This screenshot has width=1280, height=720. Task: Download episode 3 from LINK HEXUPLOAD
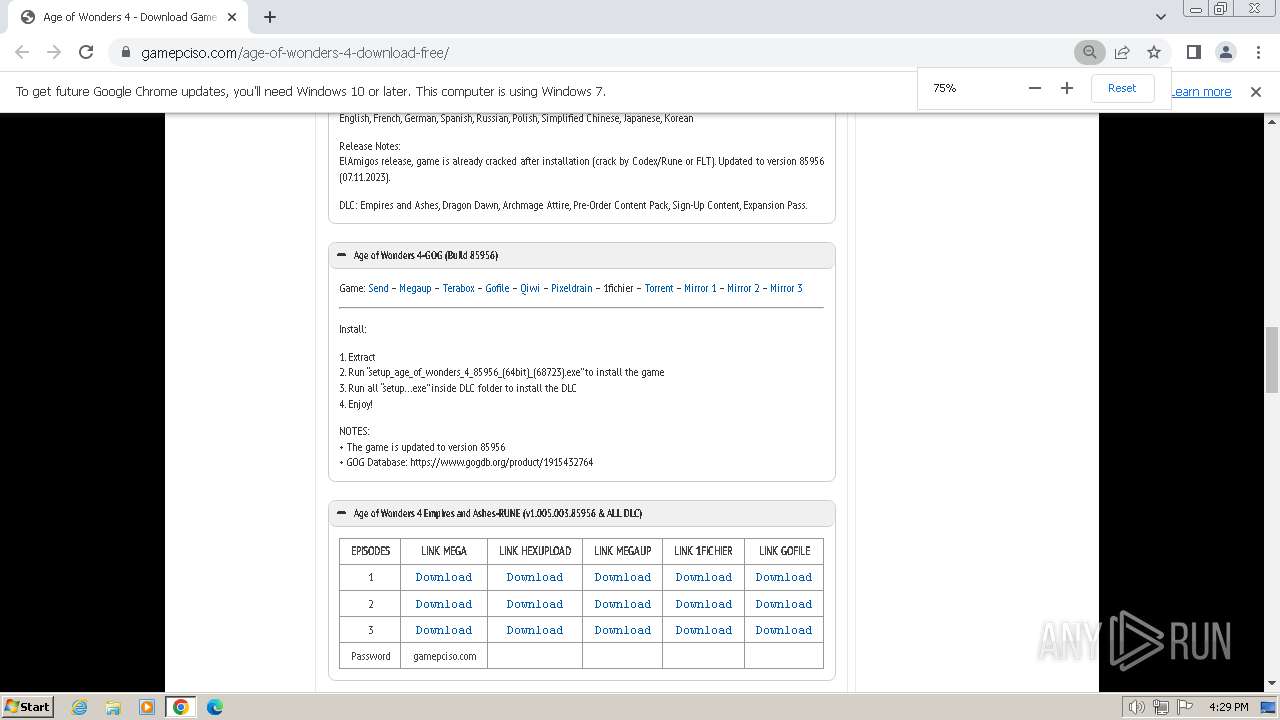[535, 630]
